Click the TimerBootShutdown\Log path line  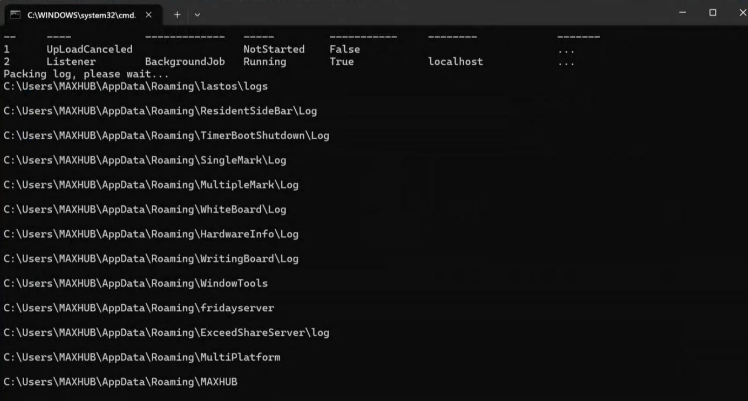pos(166,135)
